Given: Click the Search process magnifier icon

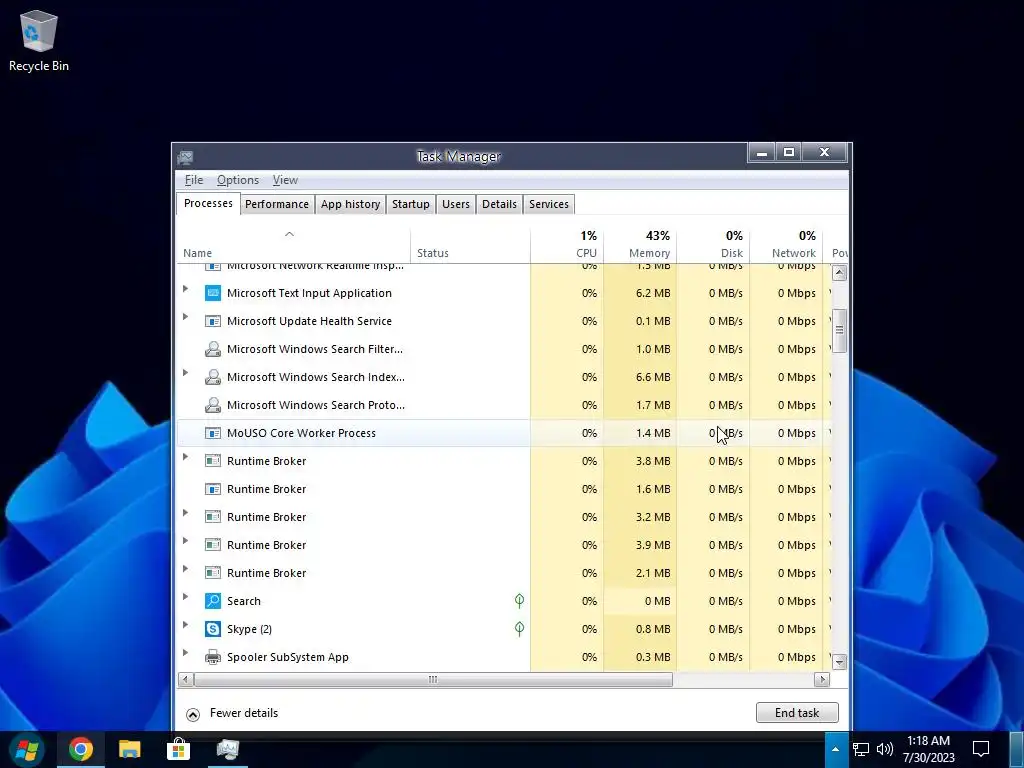Looking at the screenshot, I should click(213, 601).
